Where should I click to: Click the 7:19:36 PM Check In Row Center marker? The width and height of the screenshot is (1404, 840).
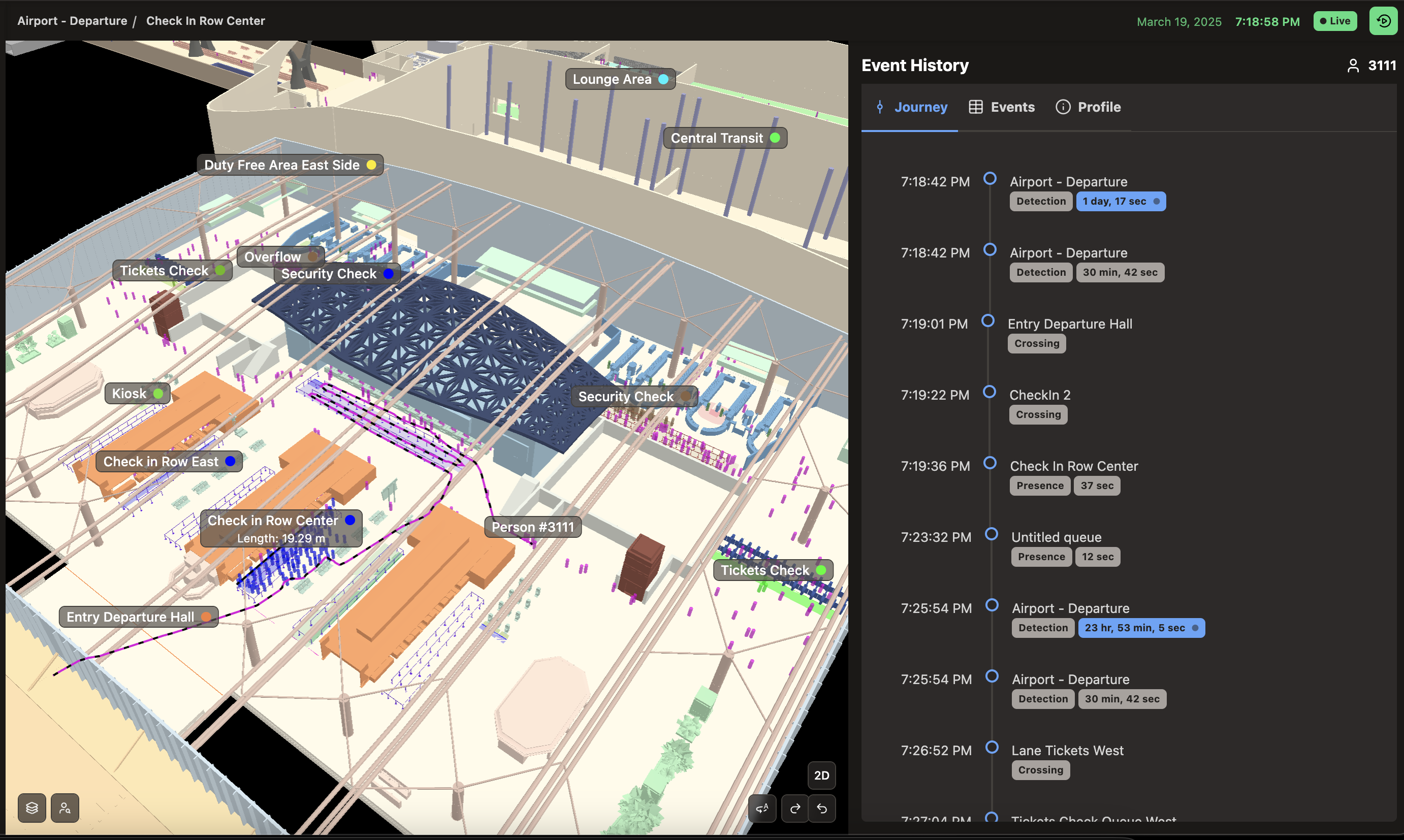click(x=990, y=463)
